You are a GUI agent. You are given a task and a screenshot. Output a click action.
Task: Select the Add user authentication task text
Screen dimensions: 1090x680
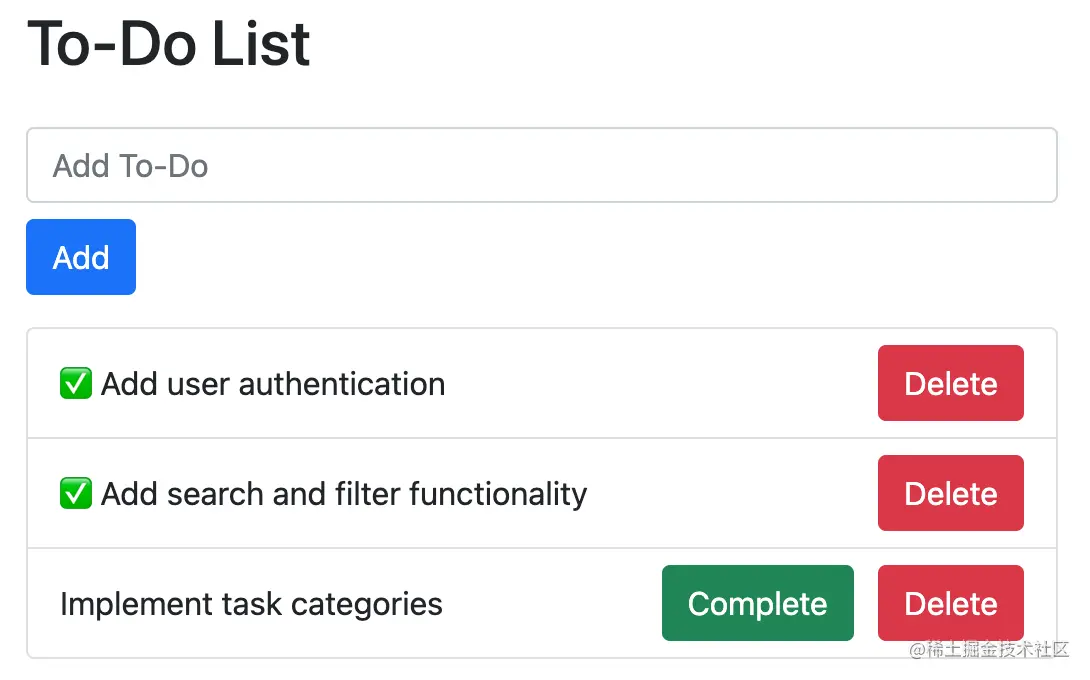point(273,384)
